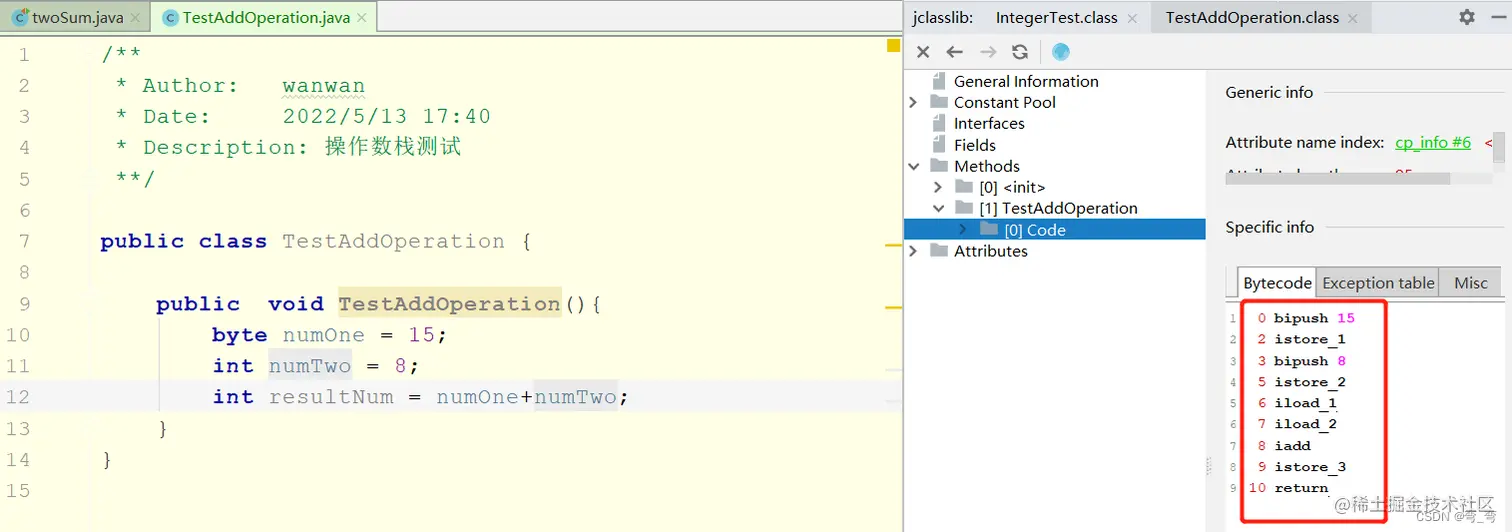Screen dimensions: 1512x532
Task: Click the 'return' bytecode instruction
Action: (x=1301, y=488)
